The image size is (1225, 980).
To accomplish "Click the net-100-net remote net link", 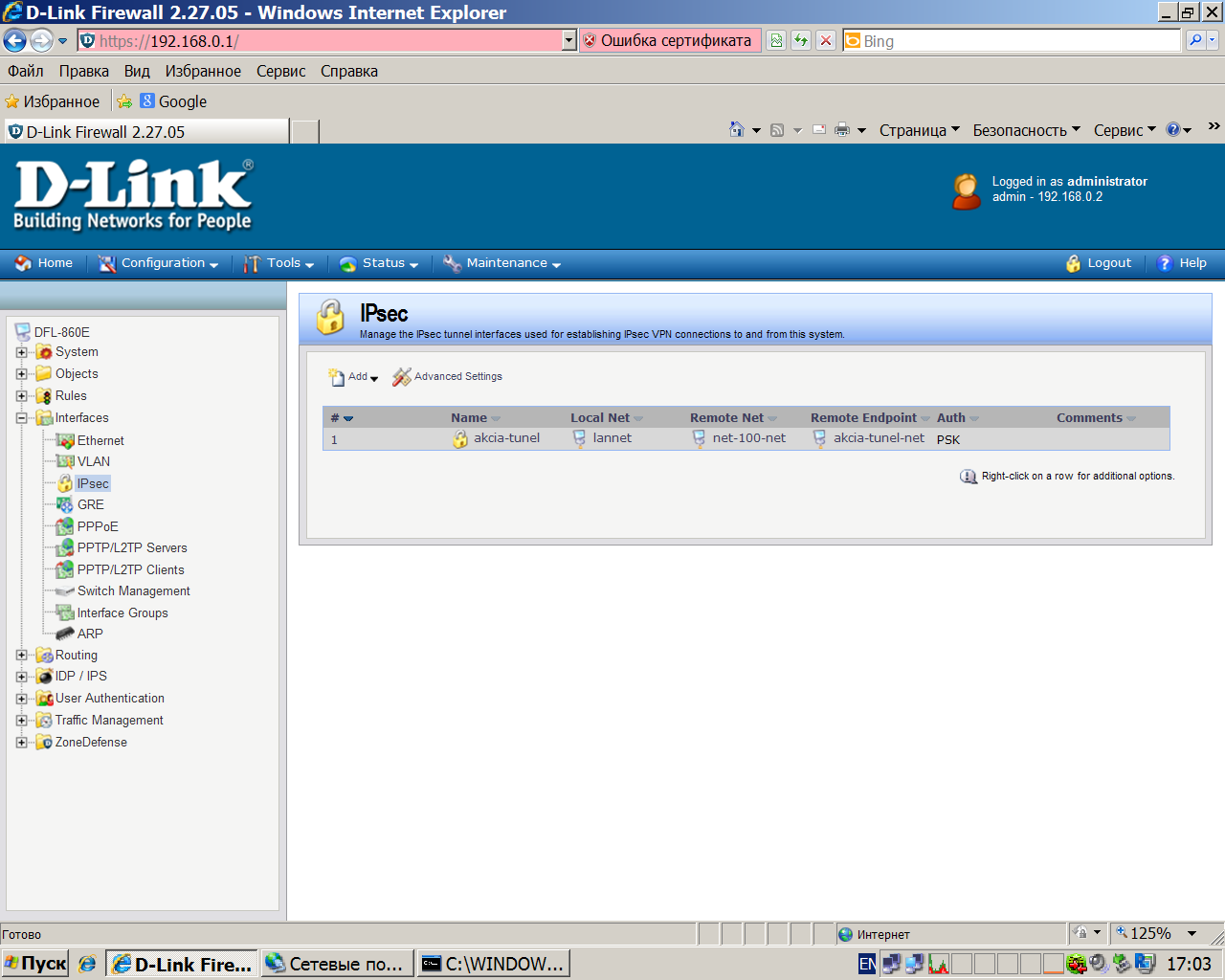I will pyautogui.click(x=749, y=438).
